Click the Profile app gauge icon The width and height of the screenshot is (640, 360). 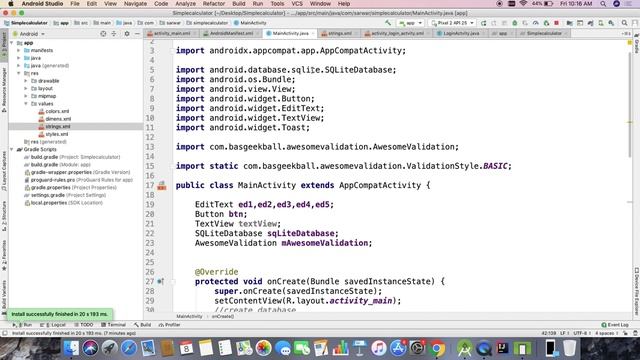pyautogui.click(x=535, y=23)
